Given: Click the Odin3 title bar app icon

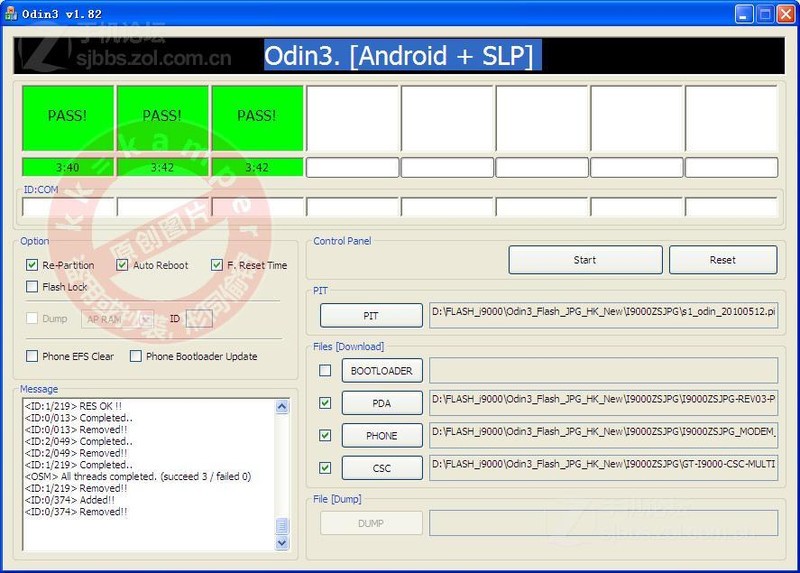Looking at the screenshot, I should (11, 13).
